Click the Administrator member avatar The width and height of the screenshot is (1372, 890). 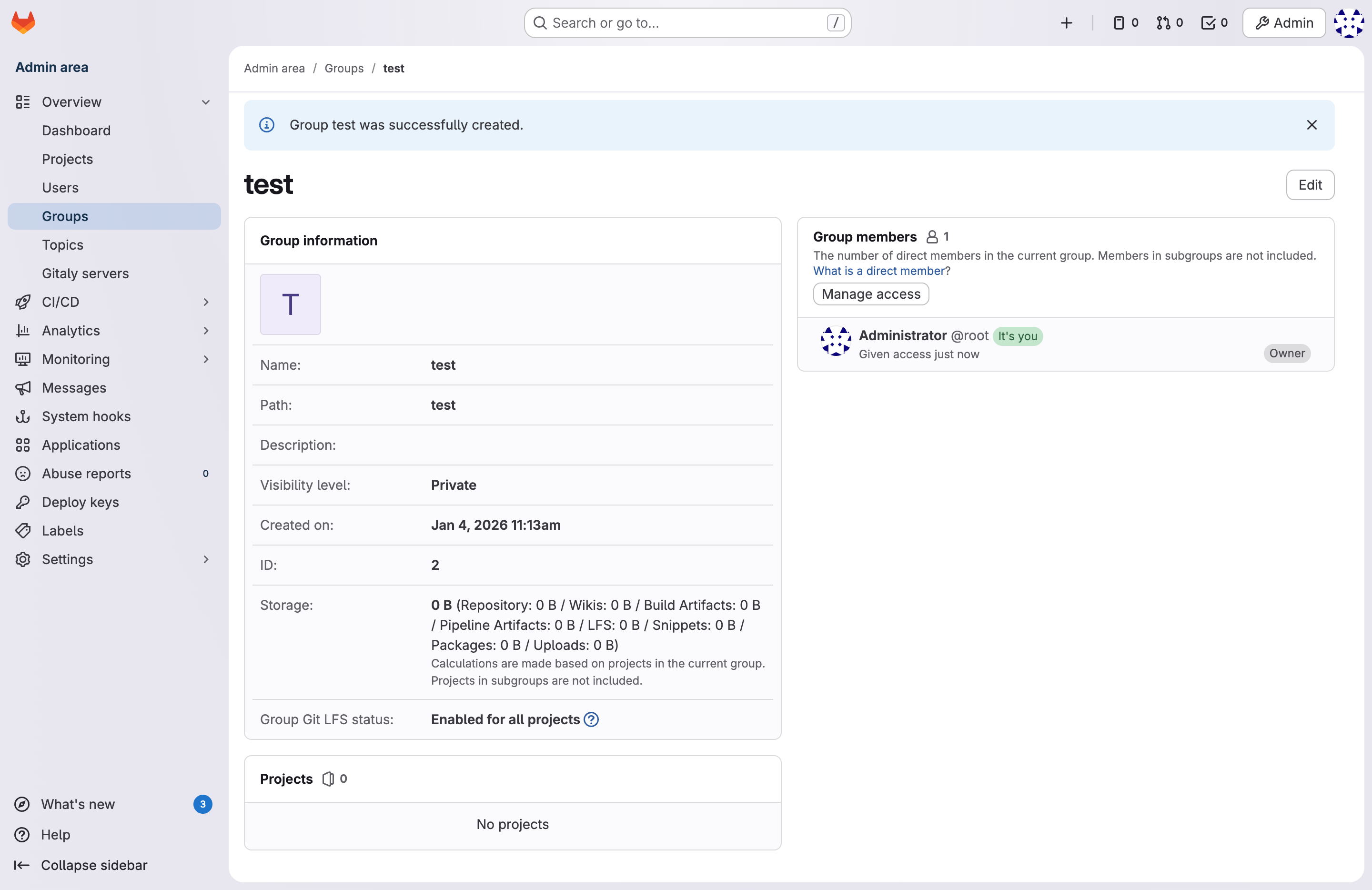click(835, 341)
